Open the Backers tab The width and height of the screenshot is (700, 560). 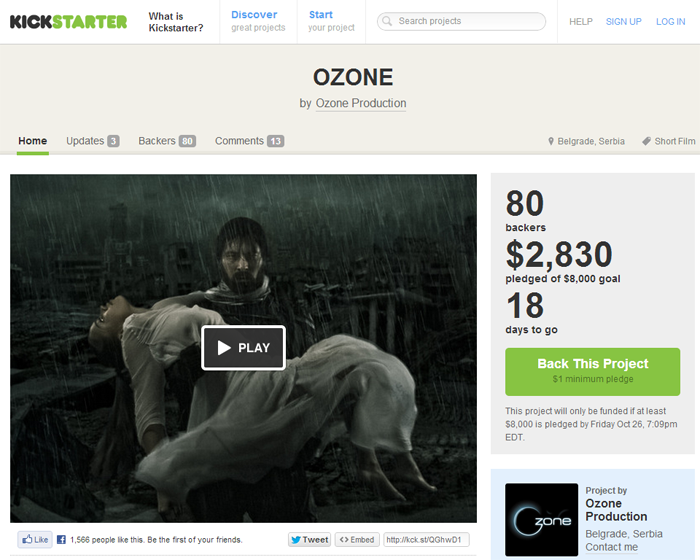pyautogui.click(x=167, y=141)
